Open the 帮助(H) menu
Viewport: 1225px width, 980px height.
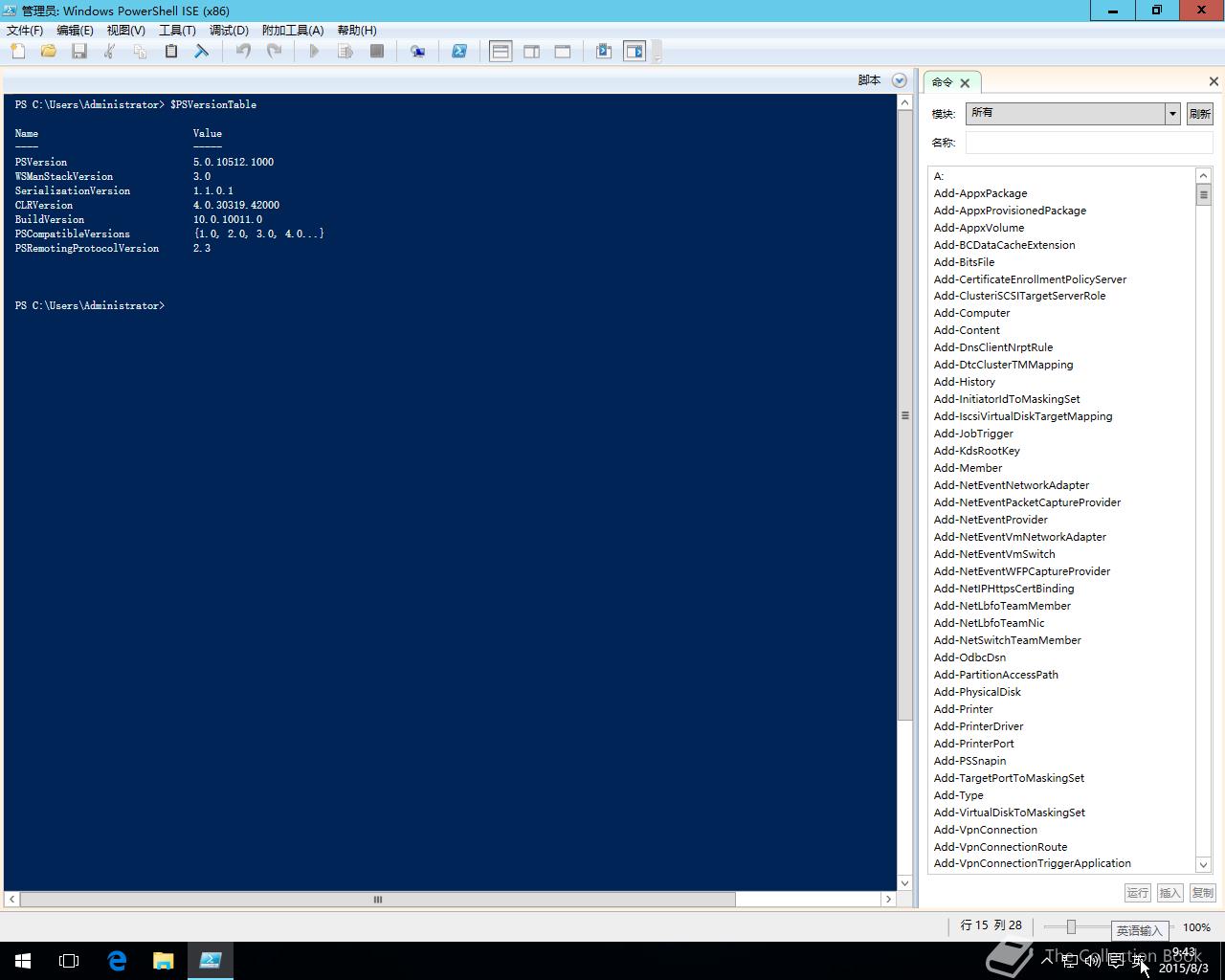pyautogui.click(x=357, y=31)
